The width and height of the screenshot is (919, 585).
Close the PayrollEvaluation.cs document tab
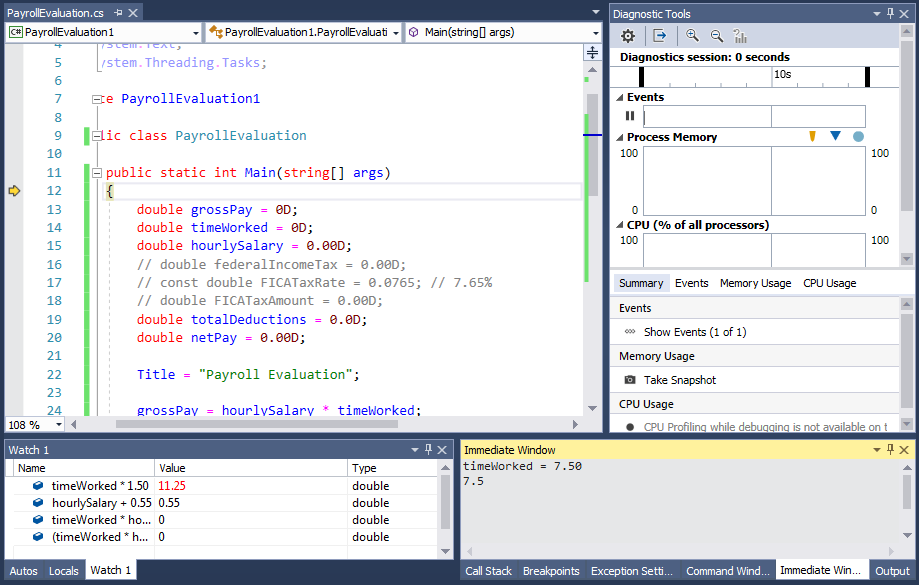(133, 13)
